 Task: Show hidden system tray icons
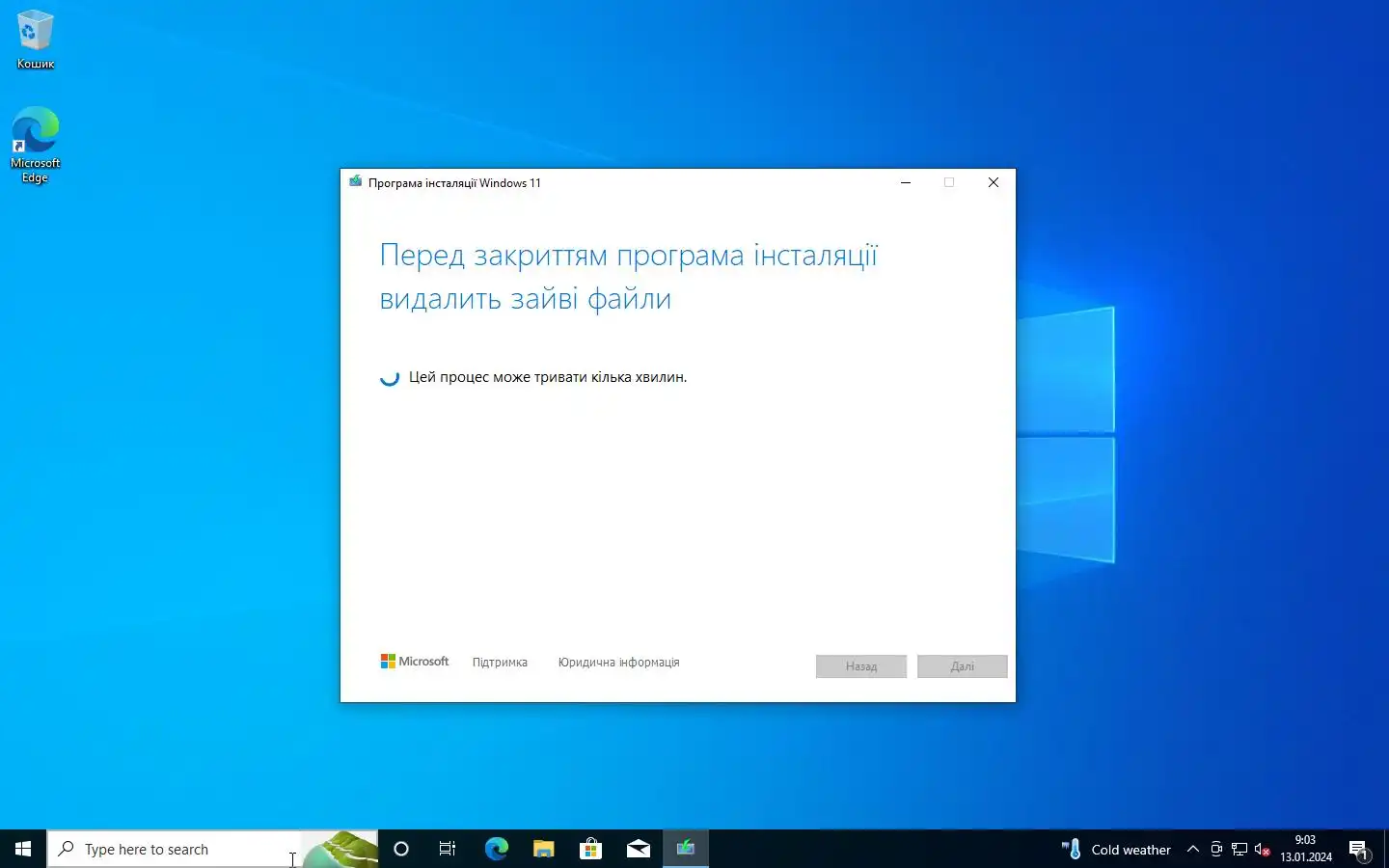(x=1193, y=850)
